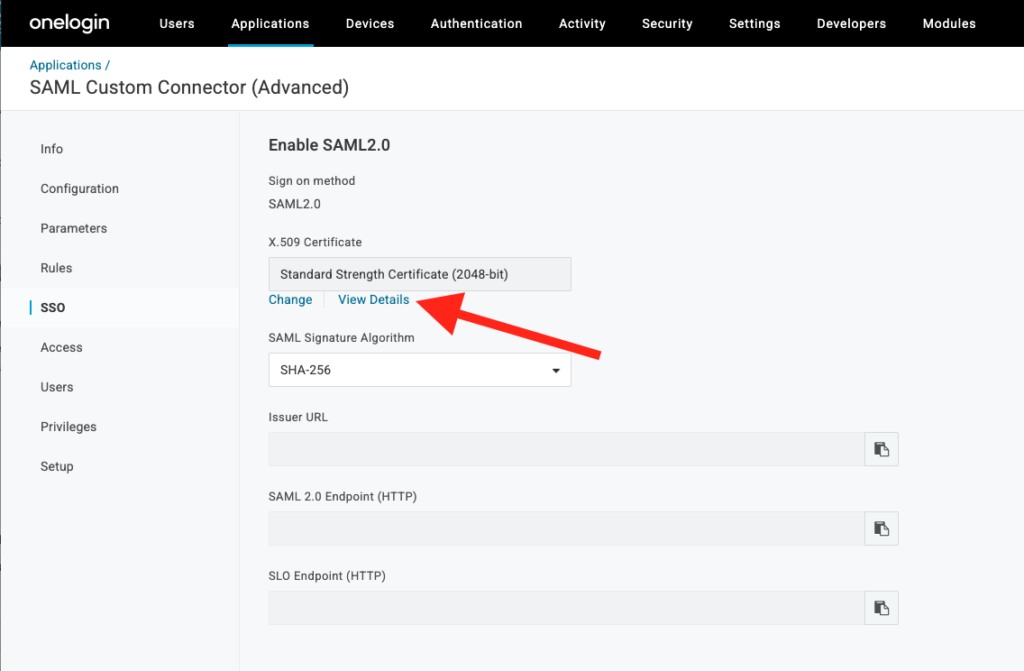1024x671 pixels.
Task: Click inside the Issuer URL field
Action: 560,449
